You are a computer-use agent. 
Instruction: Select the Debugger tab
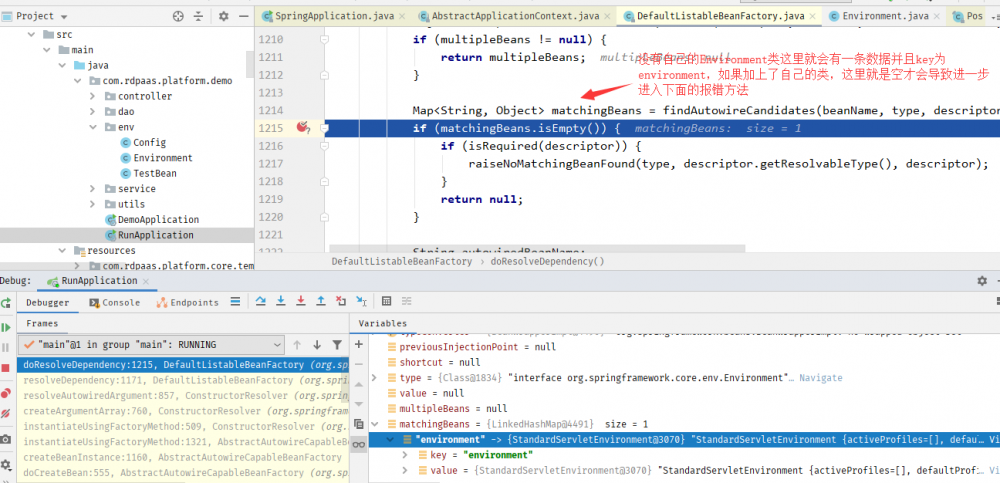[x=48, y=302]
